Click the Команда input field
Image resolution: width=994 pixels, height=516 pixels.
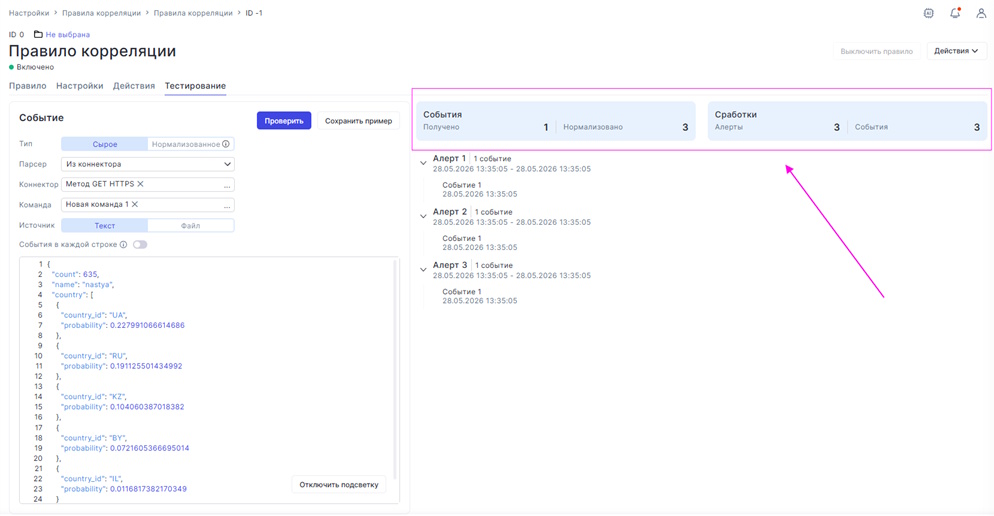(x=148, y=205)
